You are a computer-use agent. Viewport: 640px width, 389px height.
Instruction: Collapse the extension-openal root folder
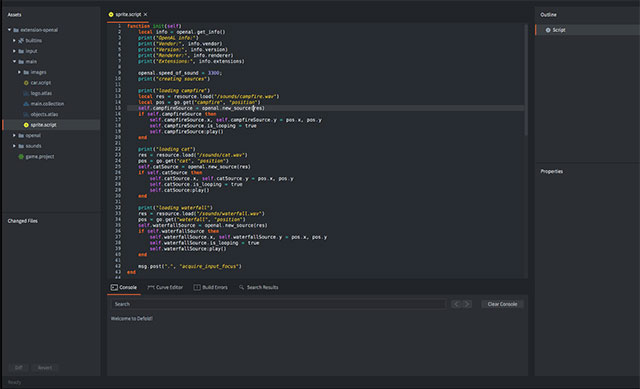9,30
